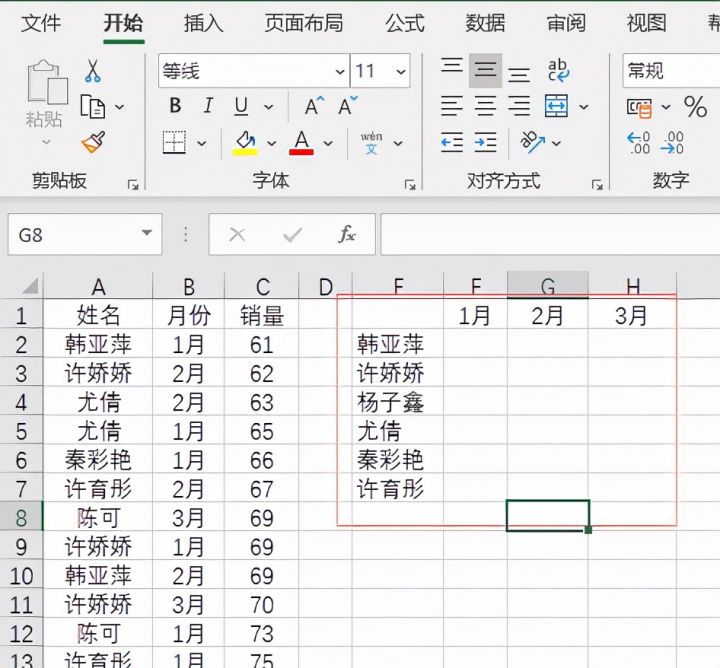Confirm entry with check mark
Viewport: 720px width, 668px height.
pyautogui.click(x=292, y=235)
